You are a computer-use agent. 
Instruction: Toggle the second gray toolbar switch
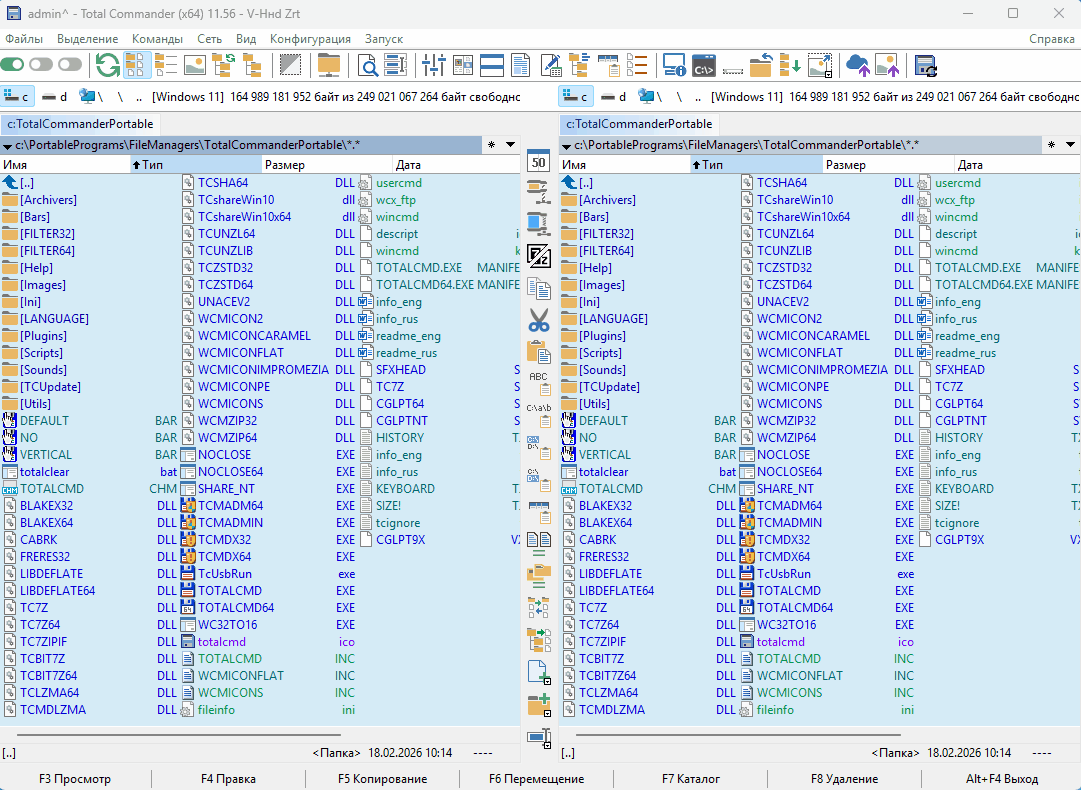41,65
